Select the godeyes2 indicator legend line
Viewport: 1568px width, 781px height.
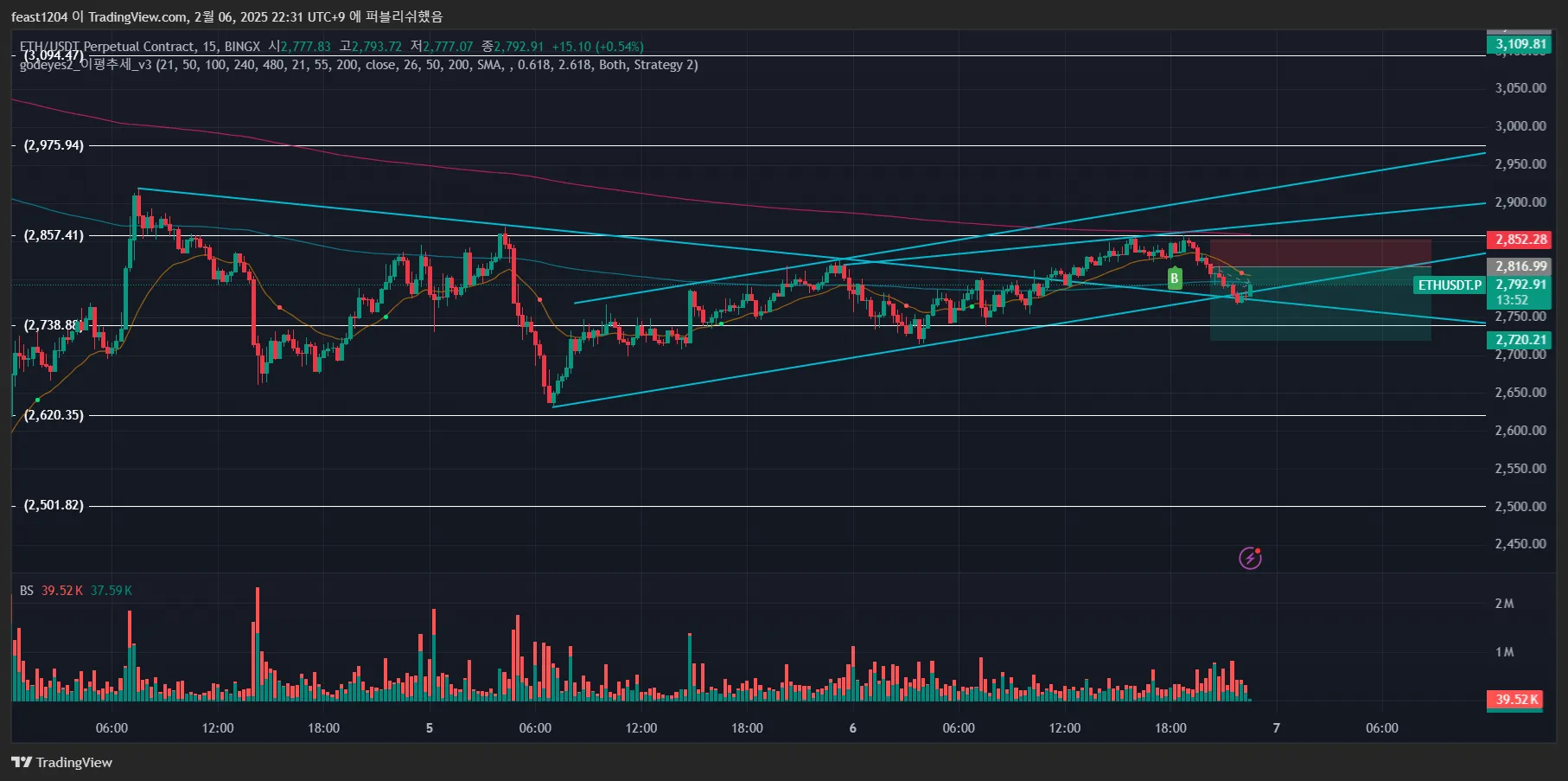click(x=359, y=65)
